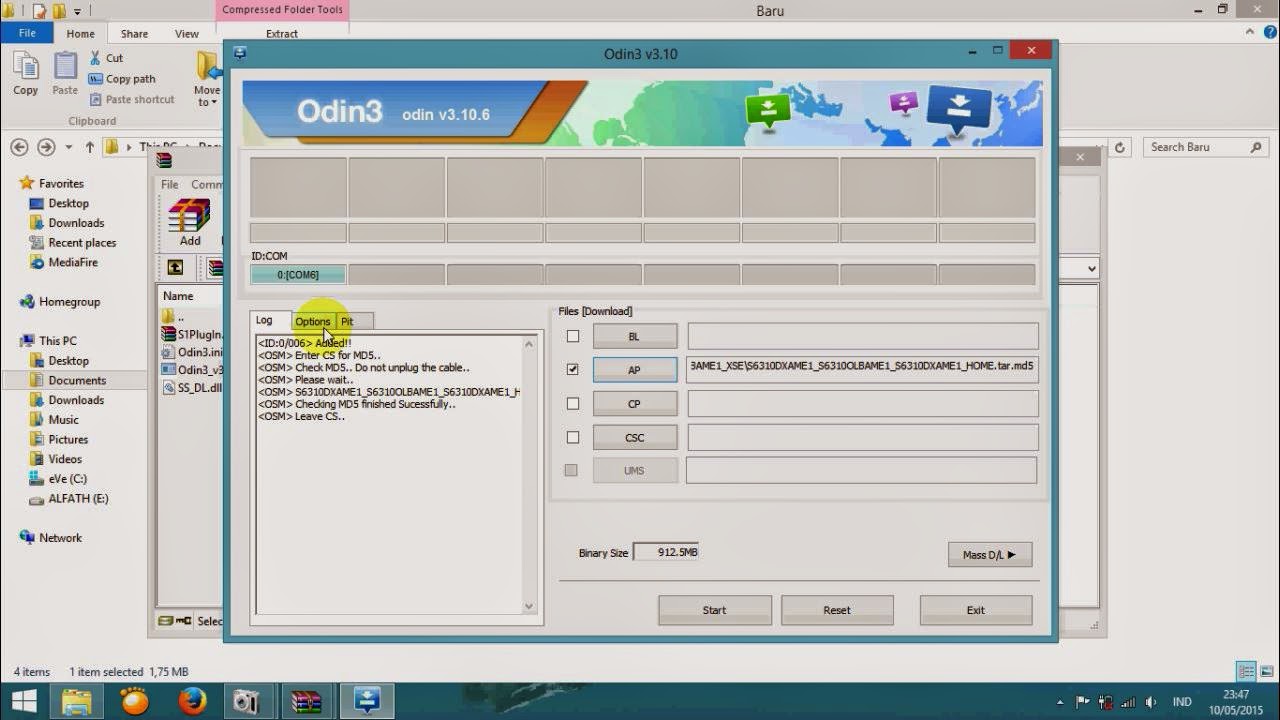Click the log scrollbar up arrow

[529, 345]
